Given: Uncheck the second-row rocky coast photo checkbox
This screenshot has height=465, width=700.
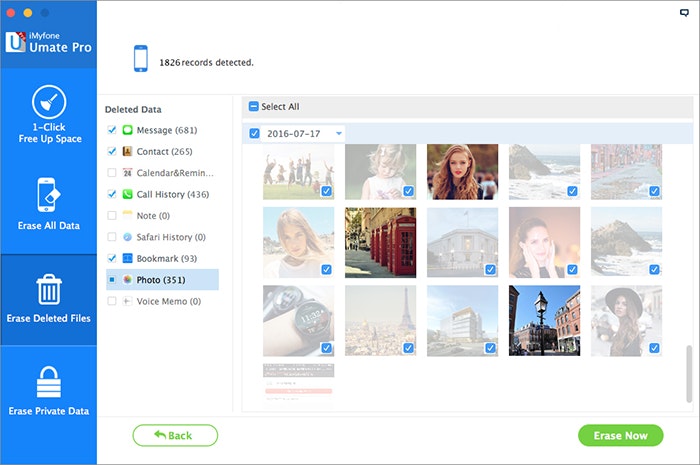Looking at the screenshot, I should [654, 270].
